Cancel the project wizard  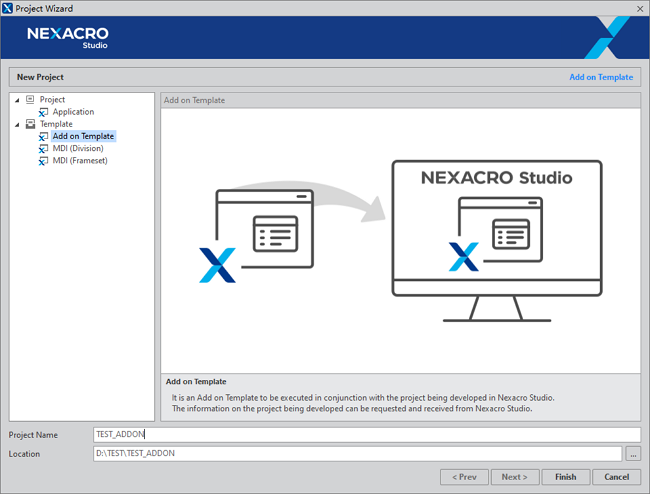coord(616,477)
